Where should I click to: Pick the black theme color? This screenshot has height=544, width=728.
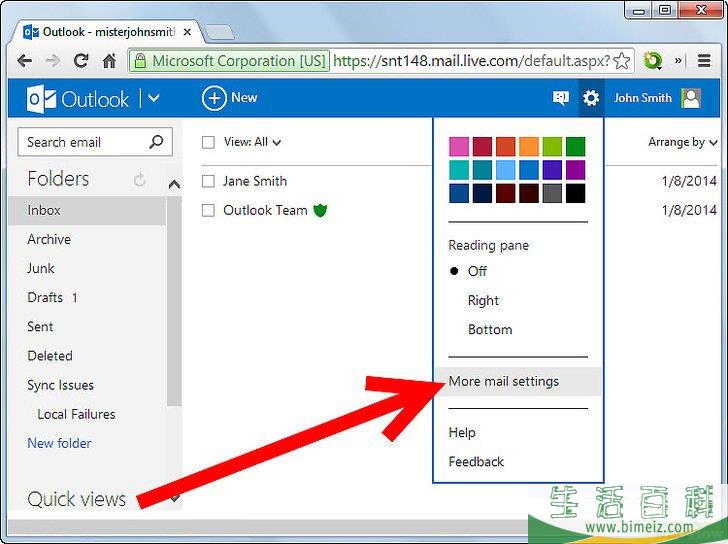click(575, 193)
